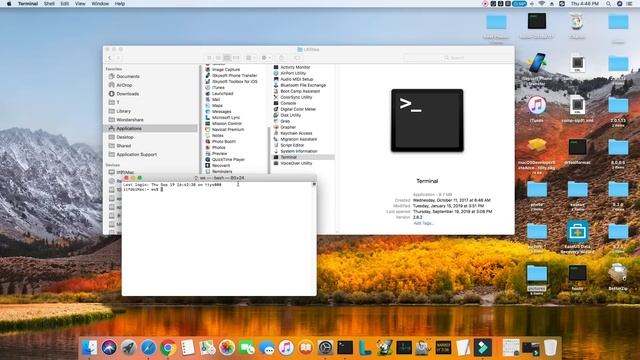Screen dimensions: 640x360
Task: Select Grapher in the Utilities list
Action: click(288, 127)
